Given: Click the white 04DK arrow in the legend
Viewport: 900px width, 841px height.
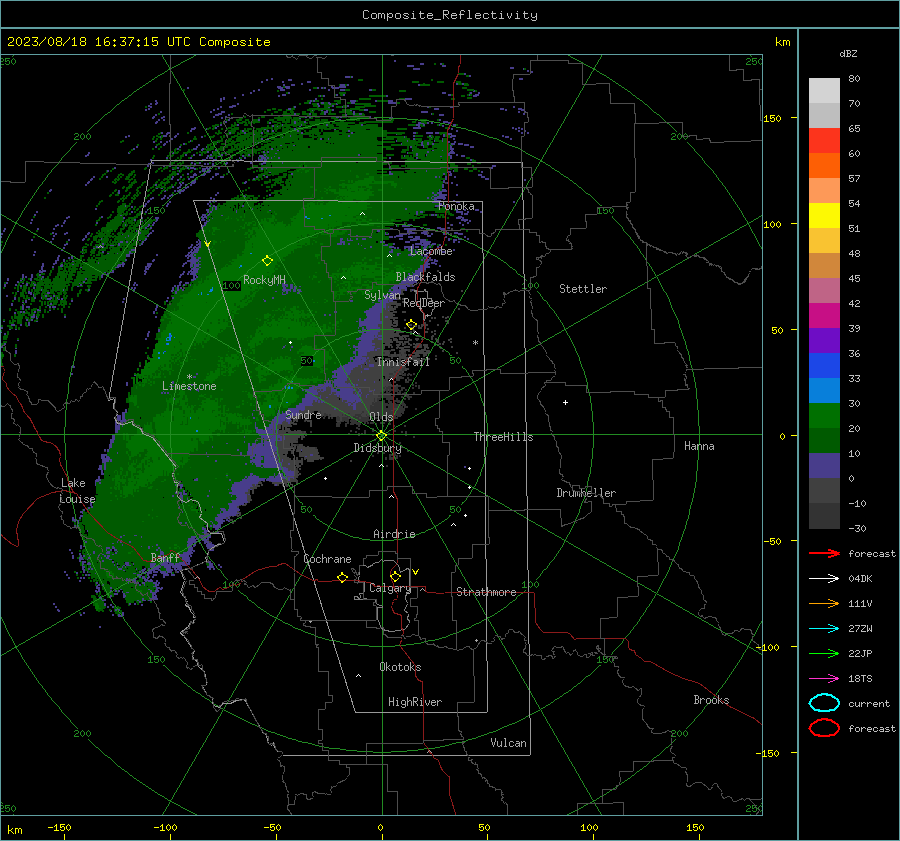Looking at the screenshot, I should click(824, 578).
